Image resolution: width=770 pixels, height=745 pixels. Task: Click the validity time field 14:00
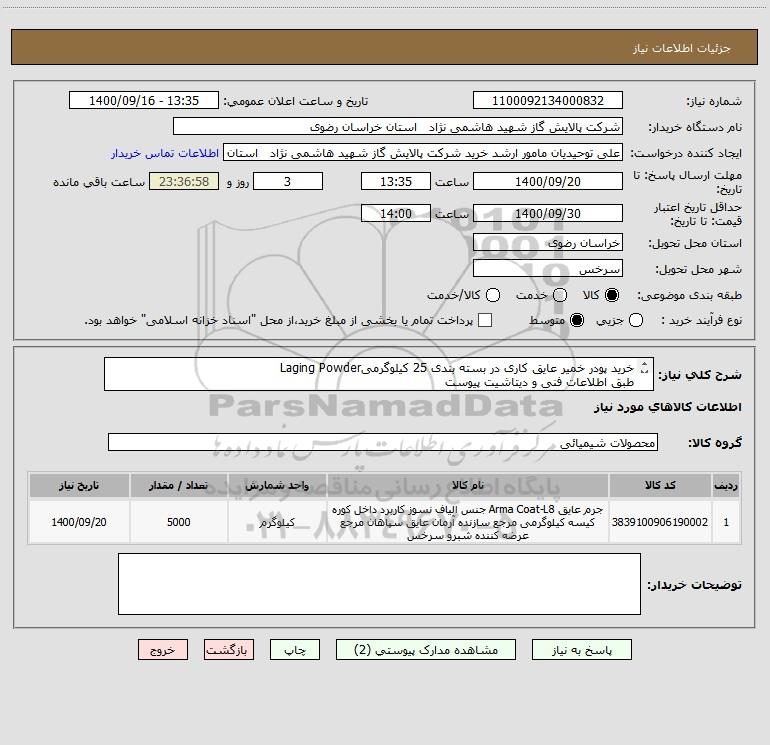tap(396, 213)
